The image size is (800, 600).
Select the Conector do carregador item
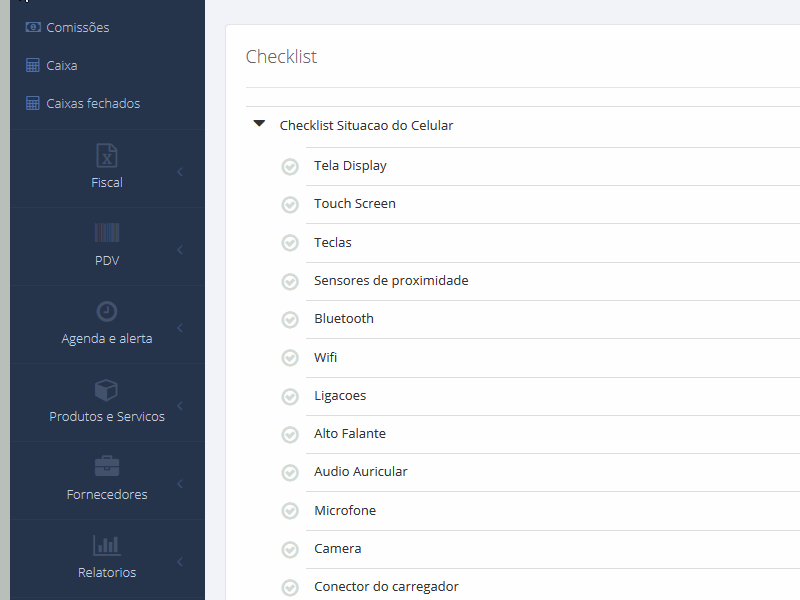(386, 586)
